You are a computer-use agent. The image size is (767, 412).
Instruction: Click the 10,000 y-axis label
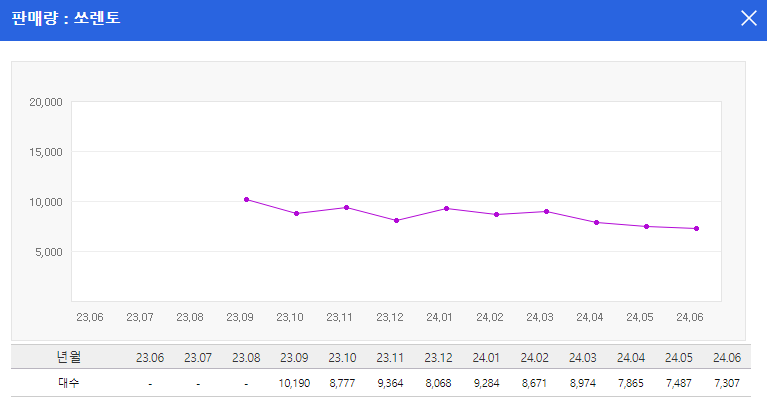click(x=46, y=202)
